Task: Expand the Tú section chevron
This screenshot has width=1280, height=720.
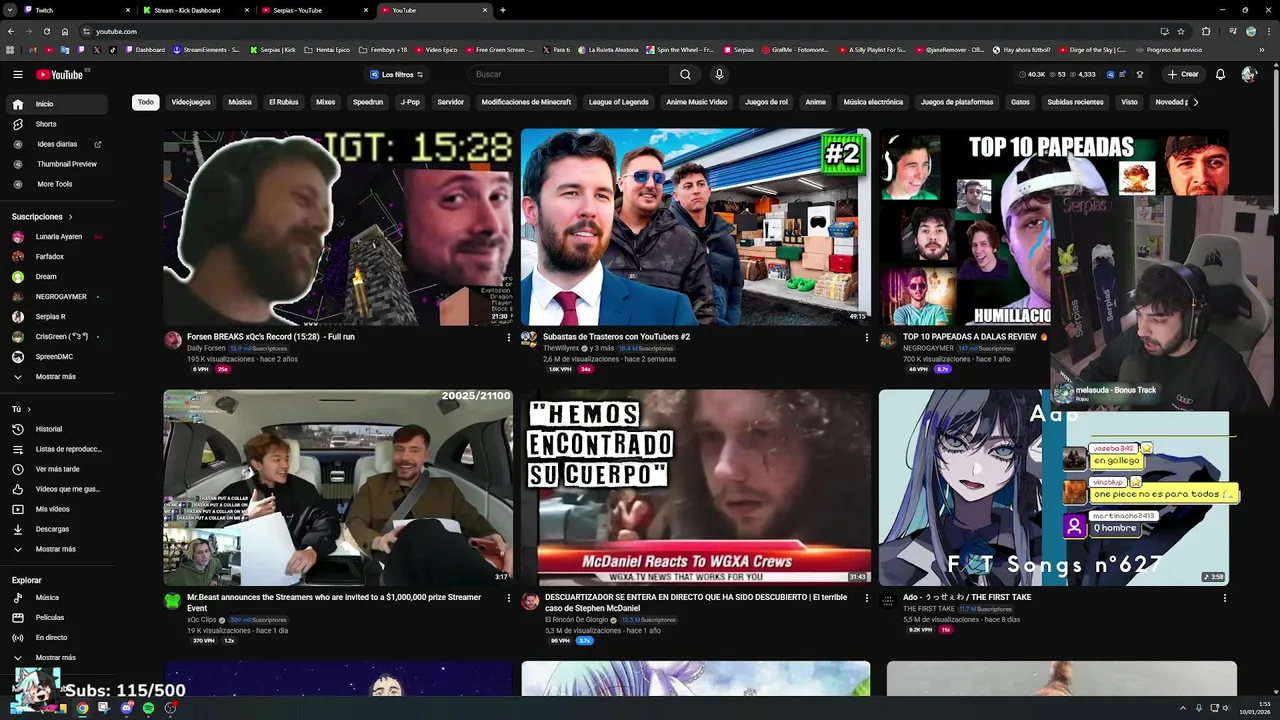Action: (x=29, y=409)
